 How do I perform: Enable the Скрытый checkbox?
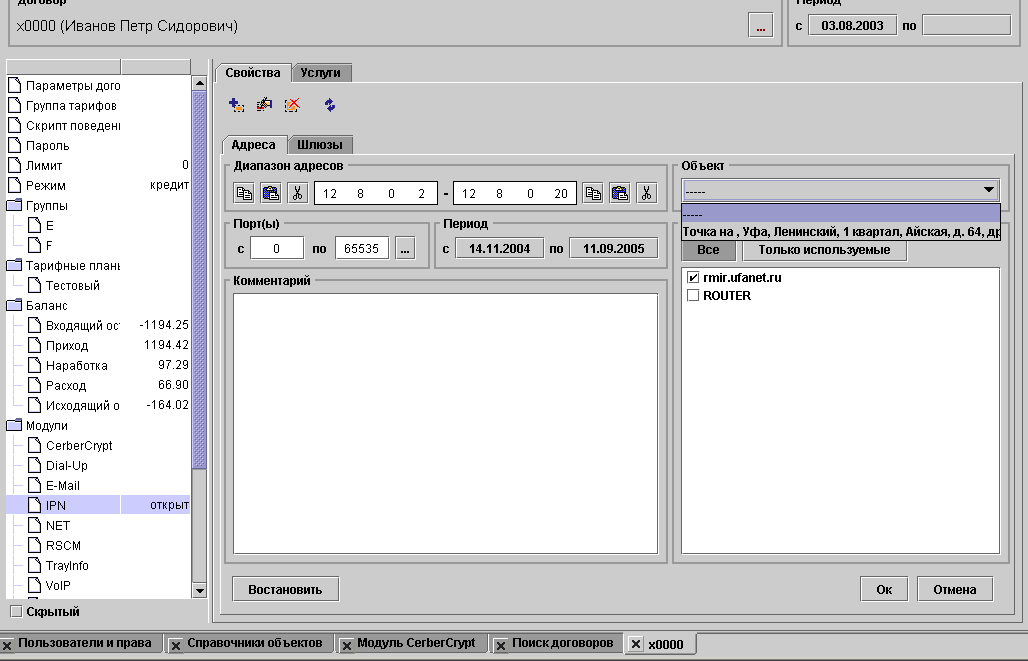pyautogui.click(x=15, y=611)
